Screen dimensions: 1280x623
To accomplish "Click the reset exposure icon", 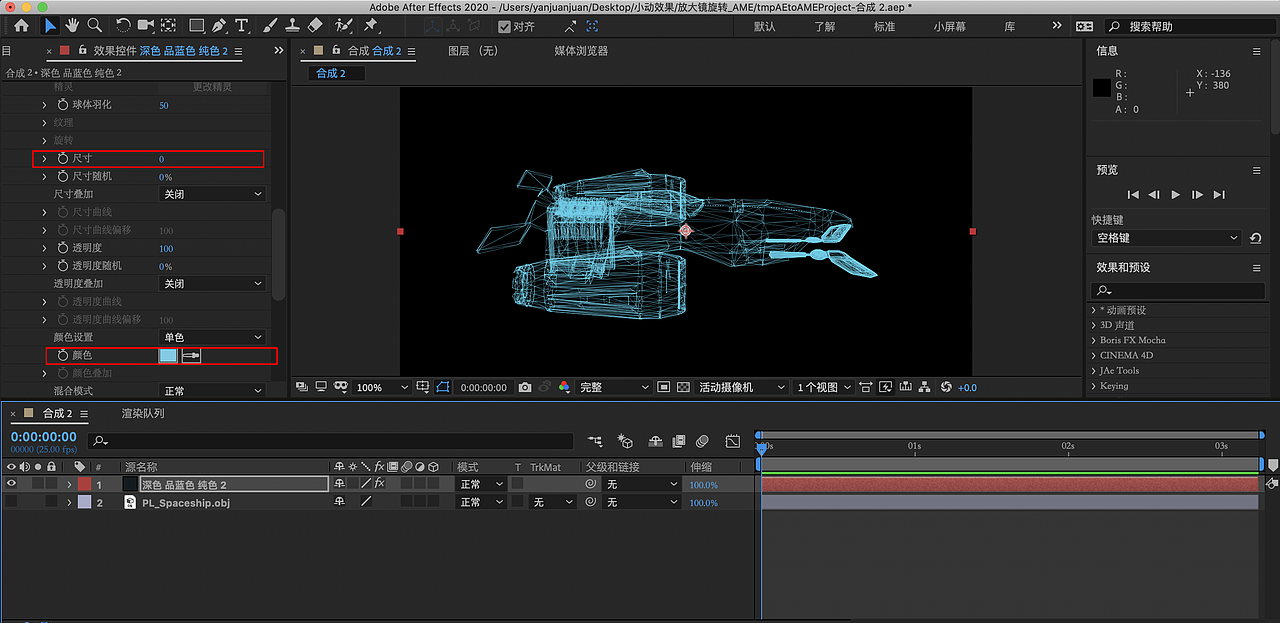I will (x=946, y=387).
